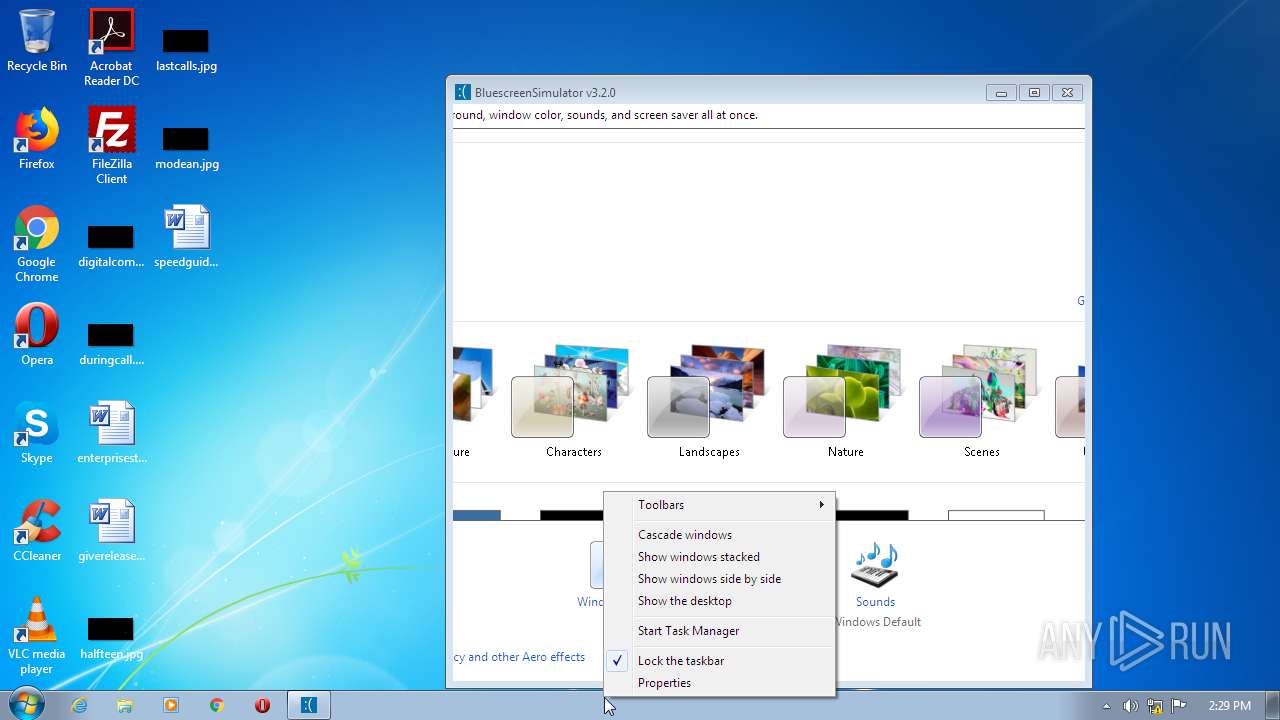Expand the Toolbars submenu
Viewport: 1280px width, 720px height.
coord(719,505)
